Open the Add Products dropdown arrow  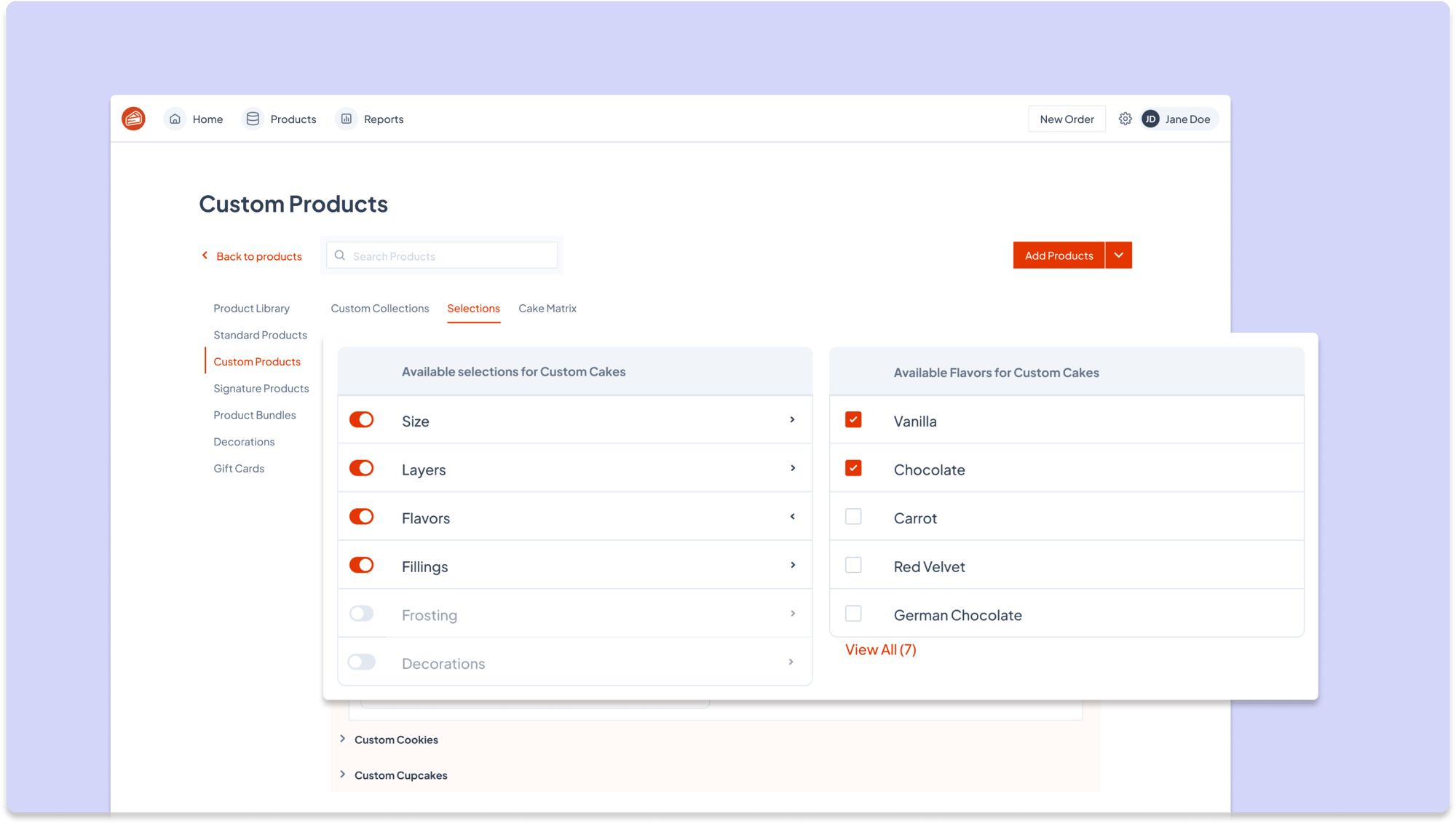1118,255
